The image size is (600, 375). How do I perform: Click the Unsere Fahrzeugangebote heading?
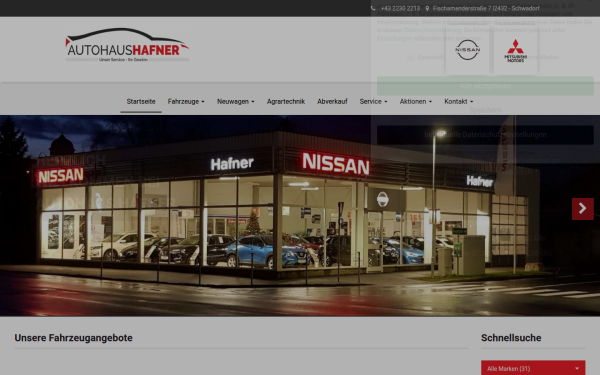coord(73,338)
